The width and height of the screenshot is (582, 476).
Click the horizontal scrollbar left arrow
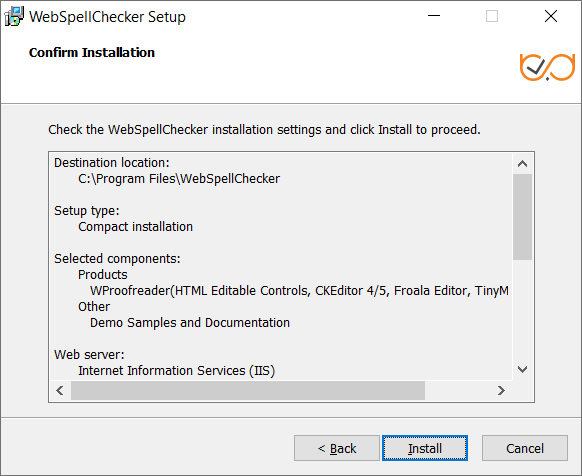[x=60, y=390]
